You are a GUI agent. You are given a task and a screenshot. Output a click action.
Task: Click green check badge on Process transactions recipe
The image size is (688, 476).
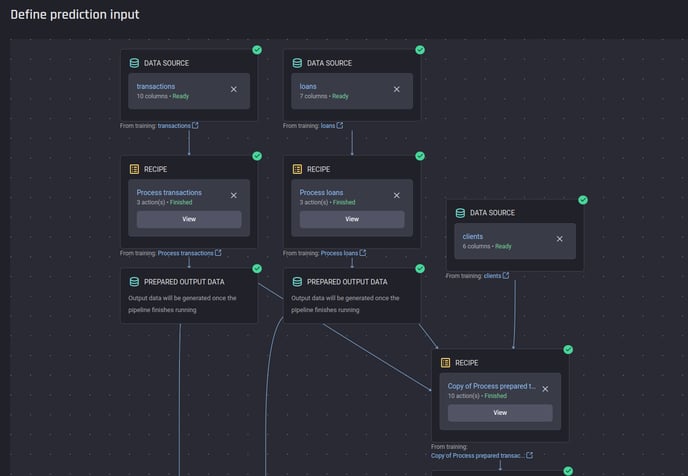tap(257, 156)
